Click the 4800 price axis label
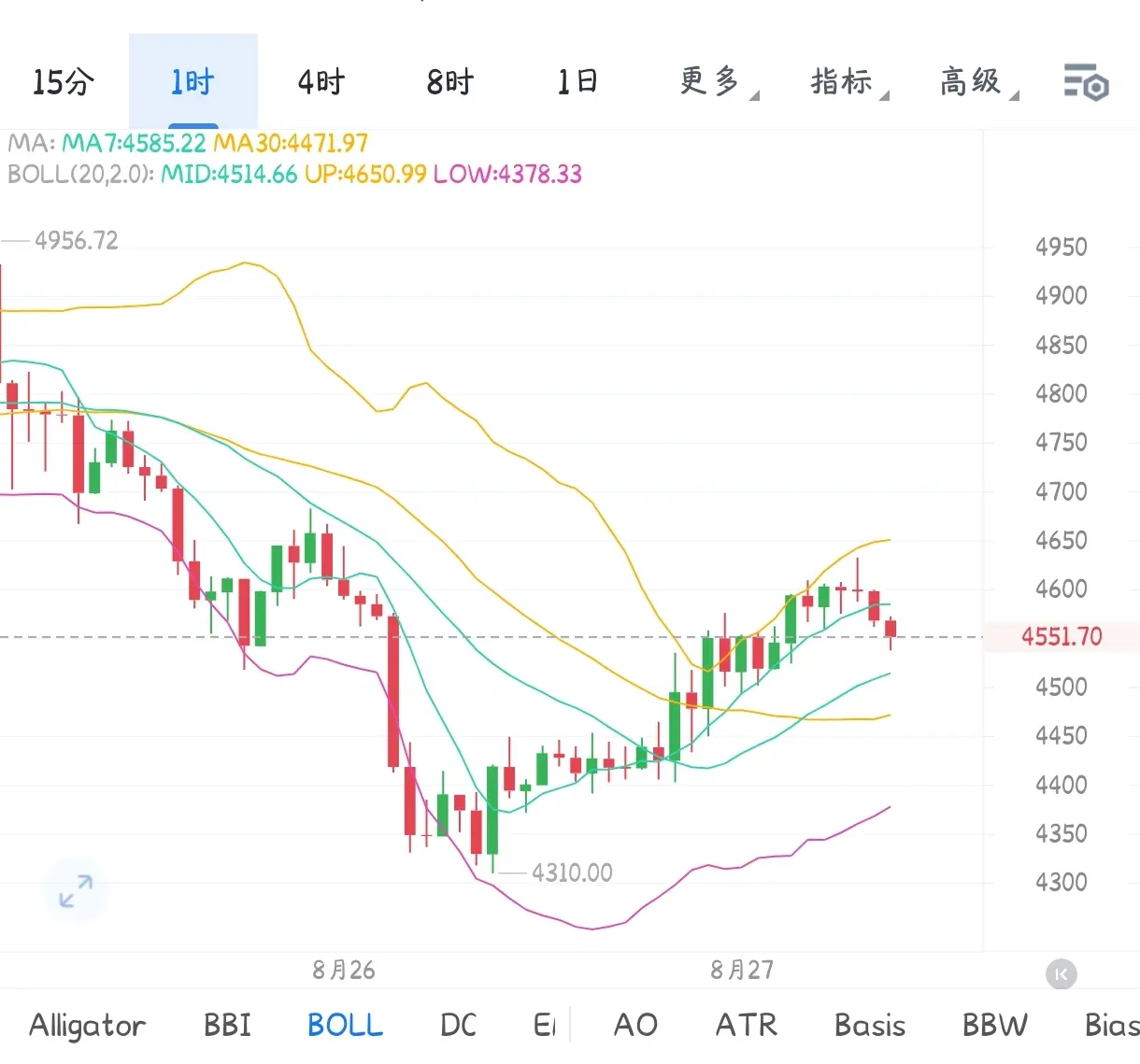 pyautogui.click(x=1062, y=393)
